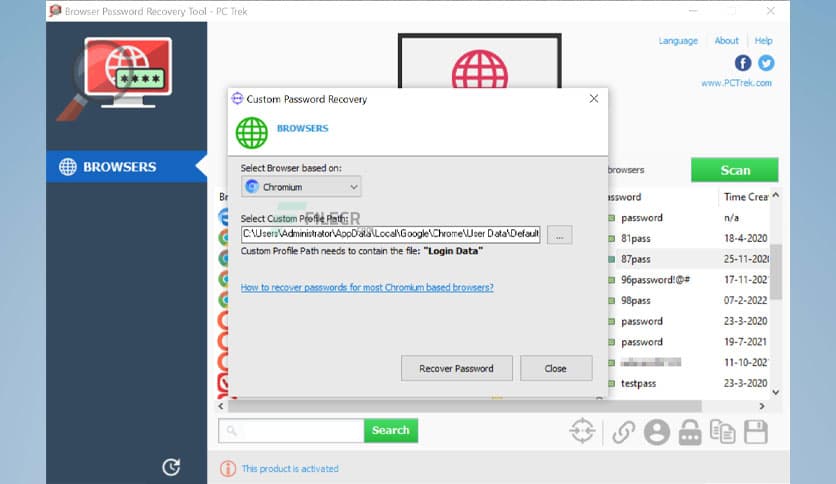The height and width of the screenshot is (484, 836).
Task: Click the Close button in dialog
Action: pos(556,368)
